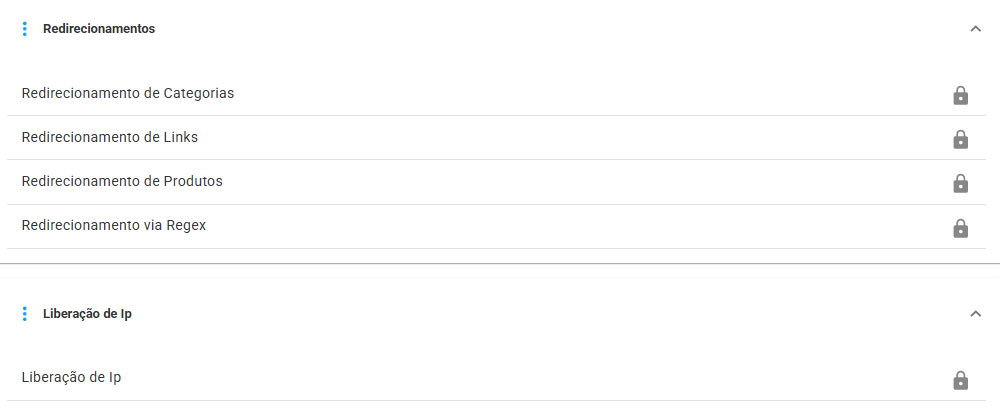Click lock icon for Liberação de Ip row
This screenshot has width=1000, height=413.
(960, 380)
